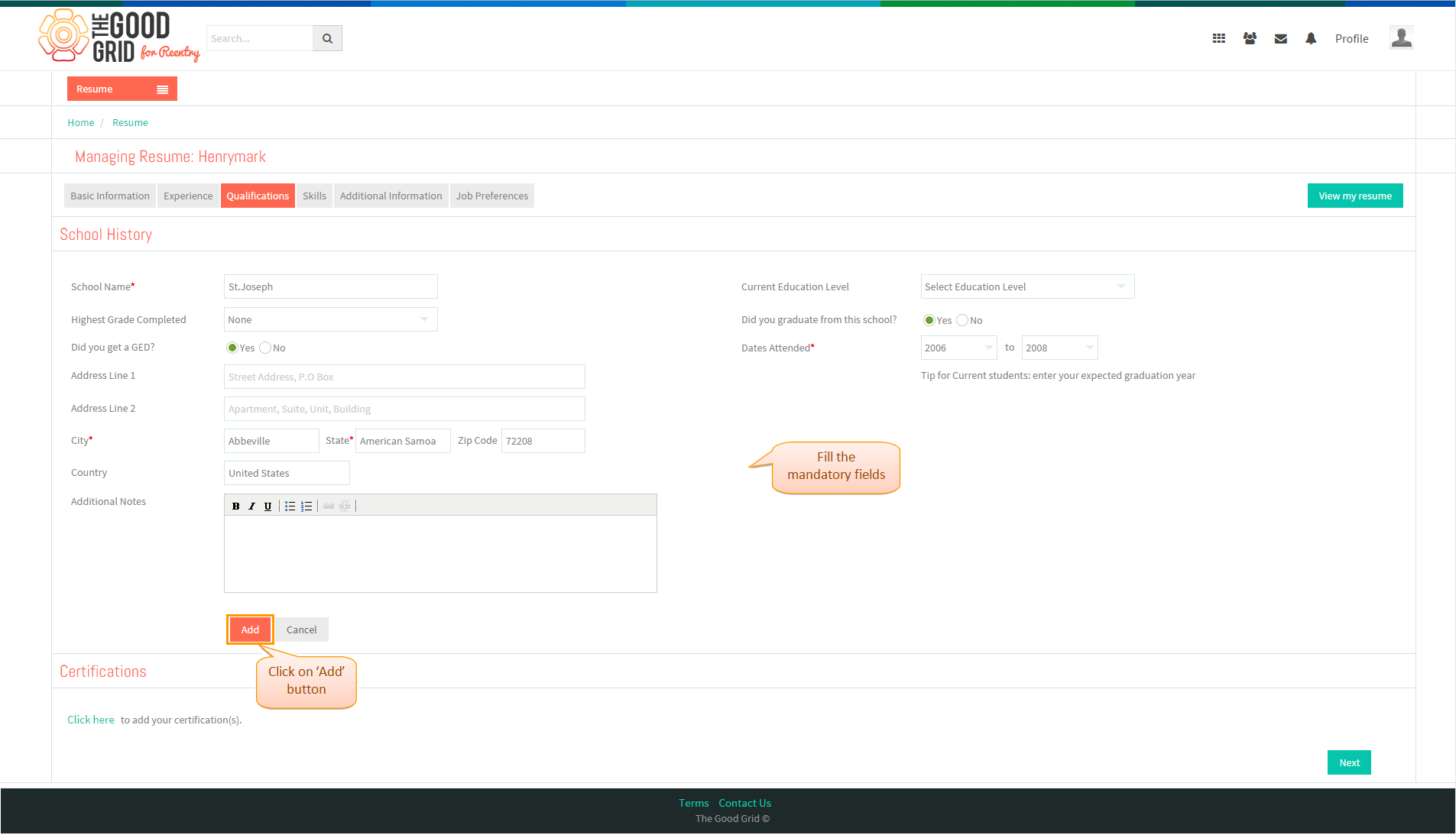1456x835 pixels.
Task: Insert numbered list in notes editor
Action: pos(306,506)
